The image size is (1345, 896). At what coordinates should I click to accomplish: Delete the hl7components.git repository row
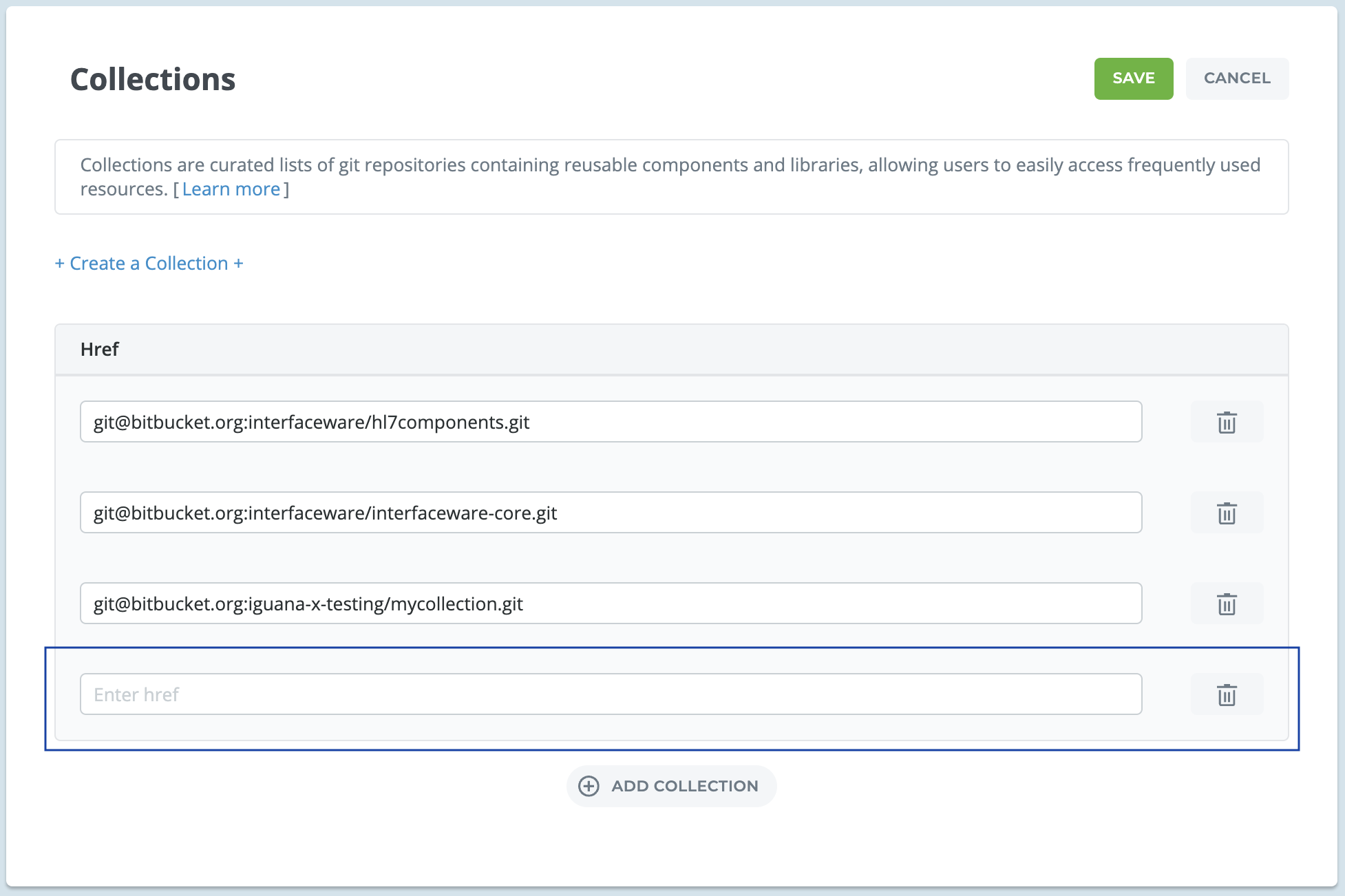tap(1227, 422)
